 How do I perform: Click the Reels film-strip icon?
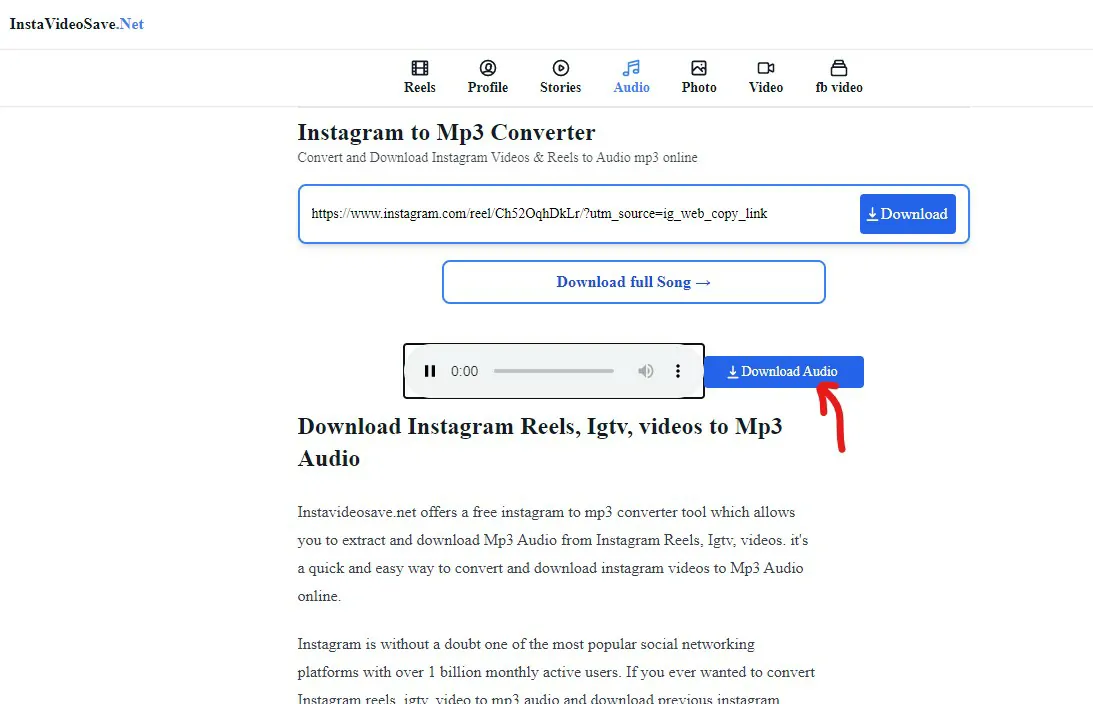420,68
